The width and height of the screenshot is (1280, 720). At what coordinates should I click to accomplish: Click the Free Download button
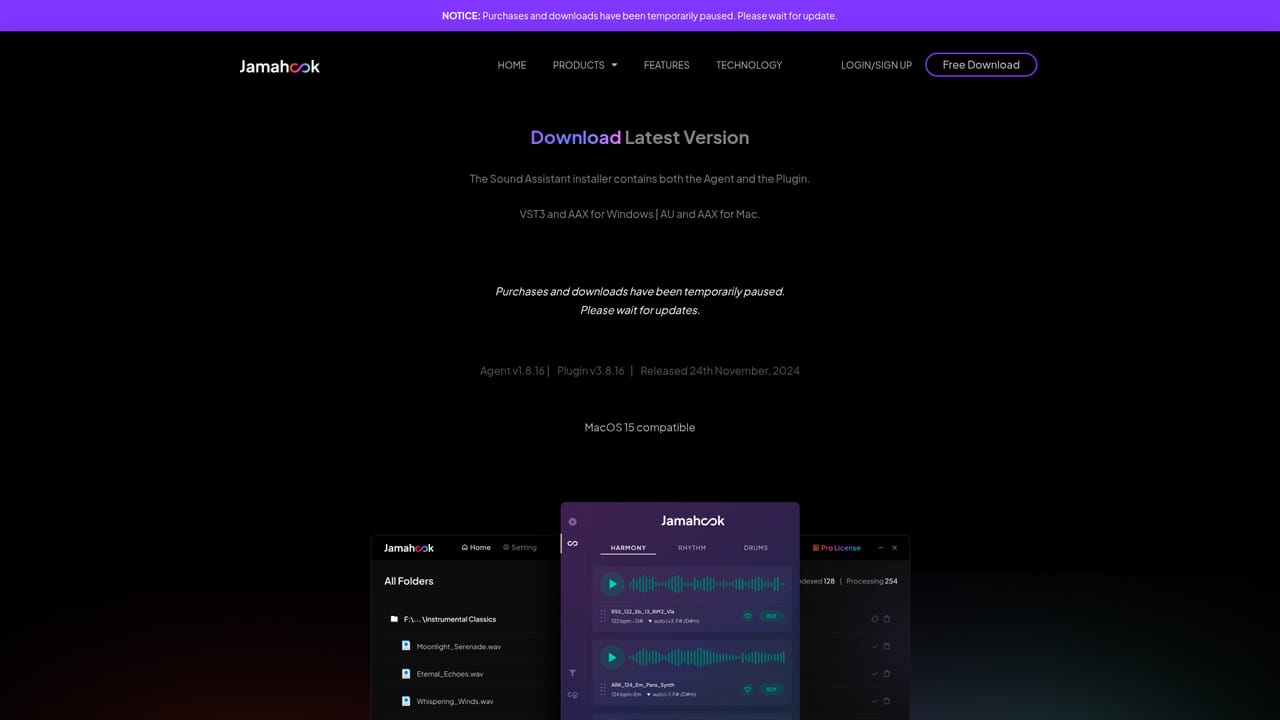[981, 65]
